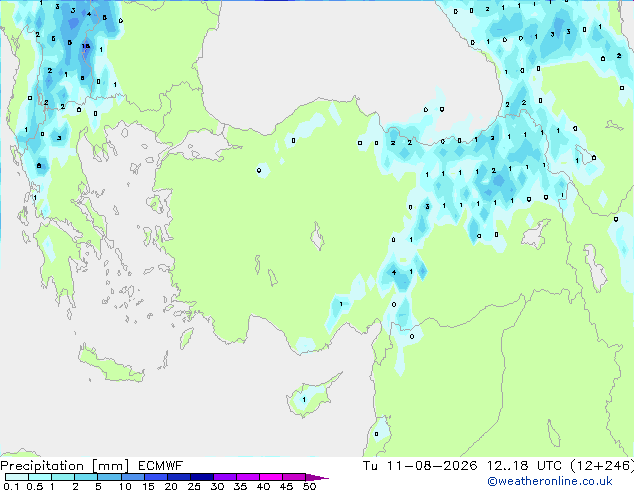Open the weatheronline.co.uk copyright link
Image resolution: width=634 pixels, height=490 pixels.
tap(550, 481)
